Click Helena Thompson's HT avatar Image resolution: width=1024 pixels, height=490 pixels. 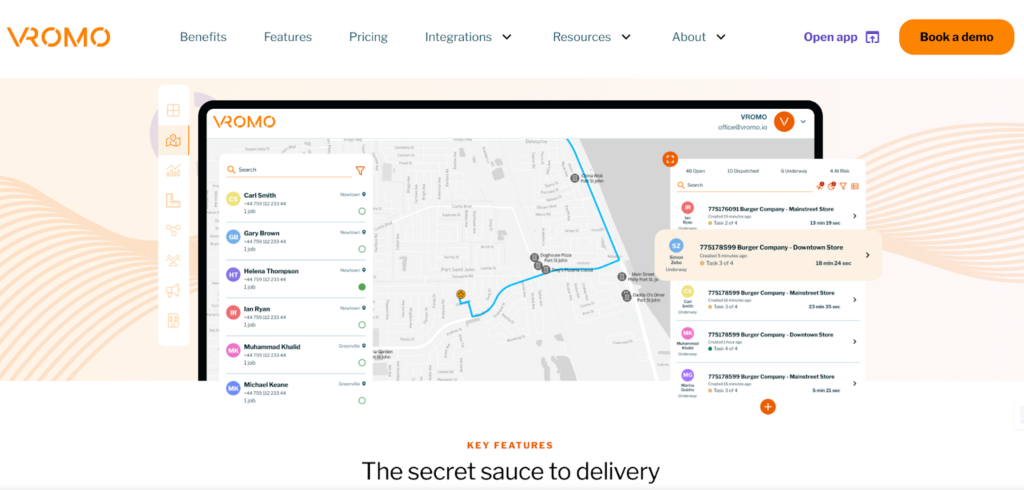(x=233, y=275)
